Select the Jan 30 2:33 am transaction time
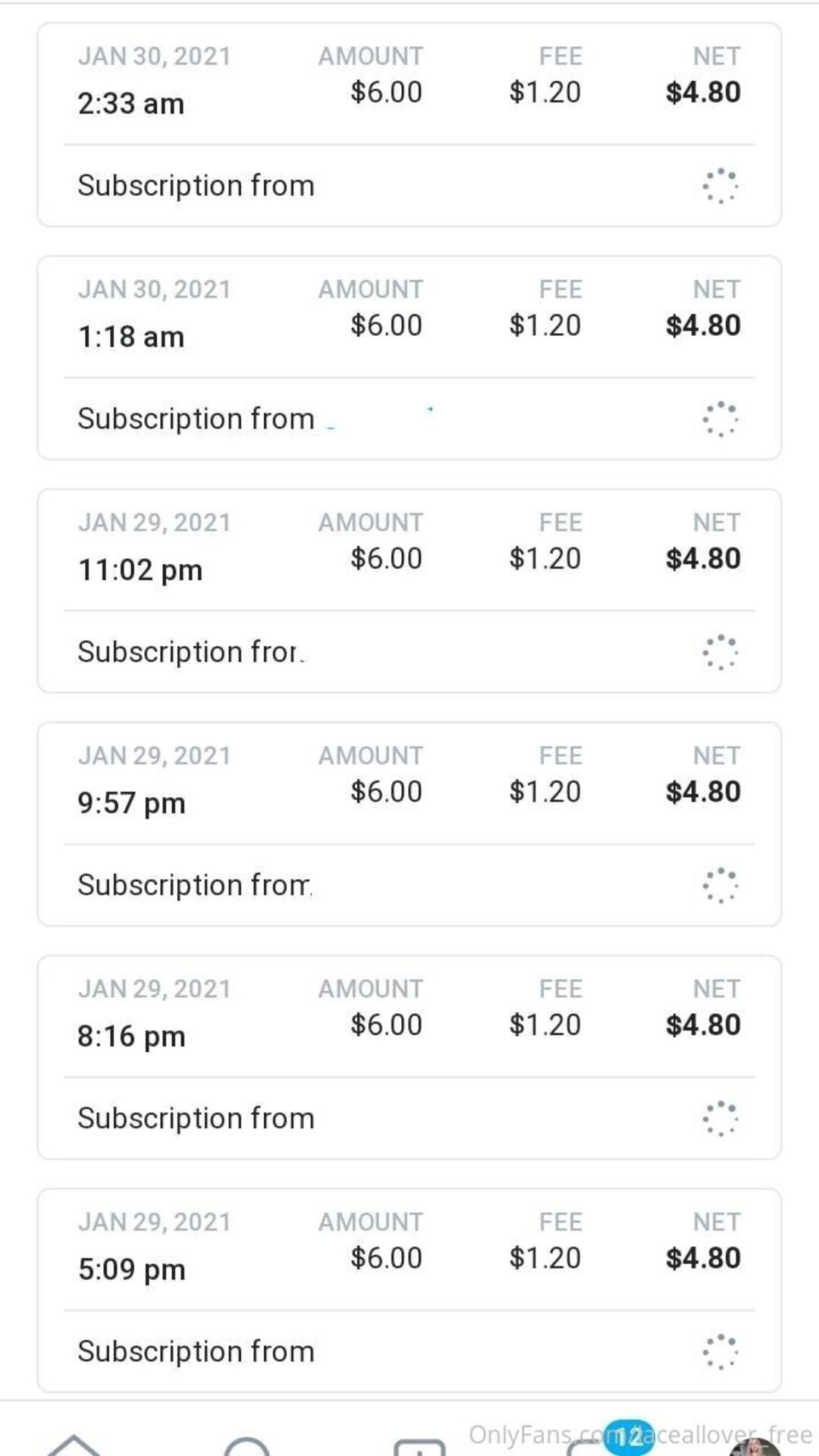Screen dimensions: 819x1456 point(131,104)
